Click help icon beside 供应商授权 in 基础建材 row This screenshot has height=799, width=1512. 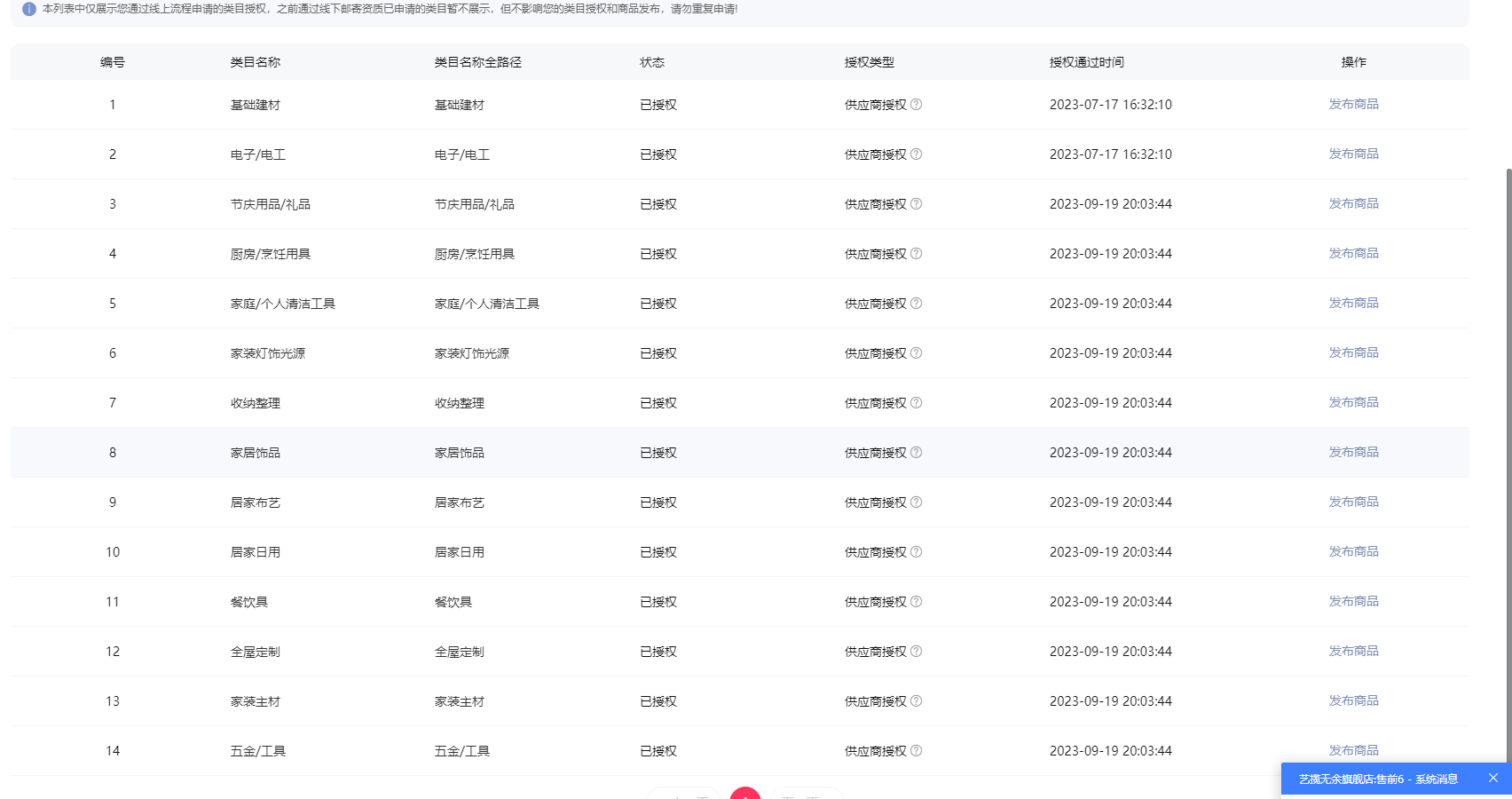[x=917, y=105]
